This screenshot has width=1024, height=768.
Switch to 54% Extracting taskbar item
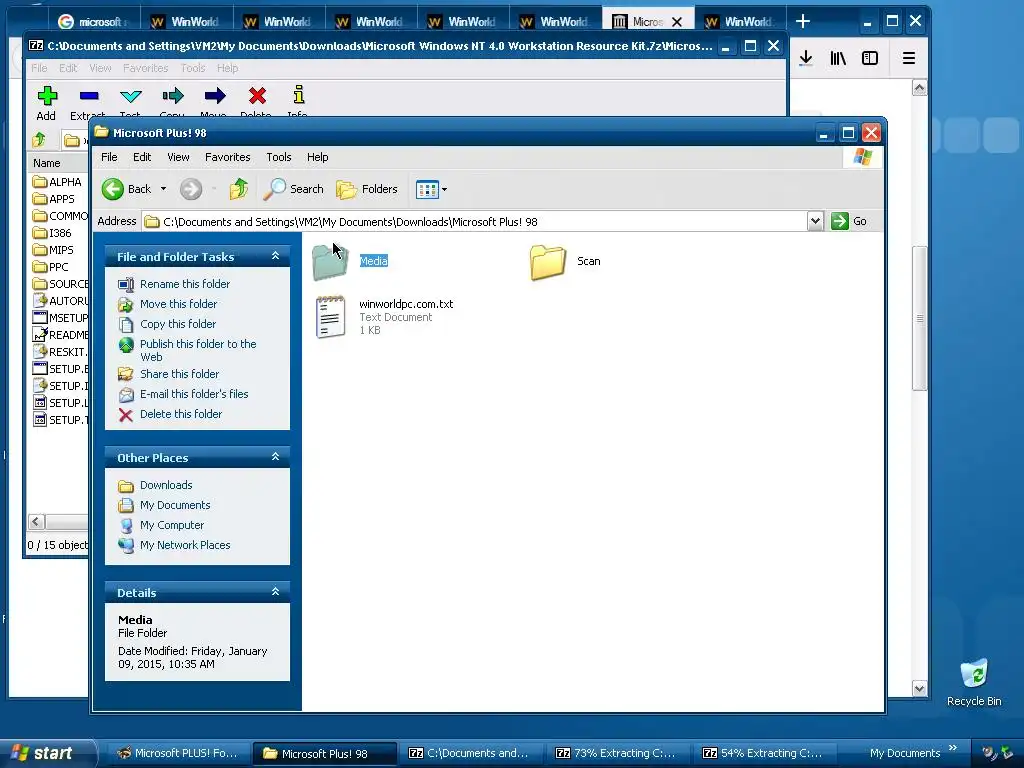coord(761,753)
